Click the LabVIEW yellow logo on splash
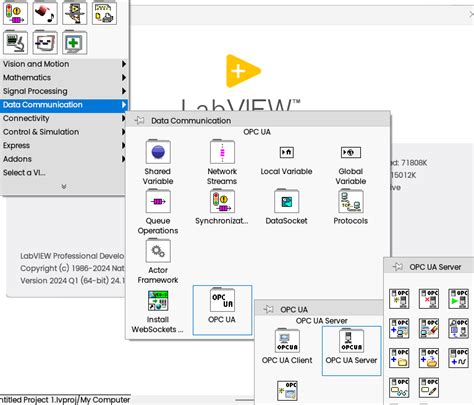This screenshot has width=474, height=405. point(243,71)
